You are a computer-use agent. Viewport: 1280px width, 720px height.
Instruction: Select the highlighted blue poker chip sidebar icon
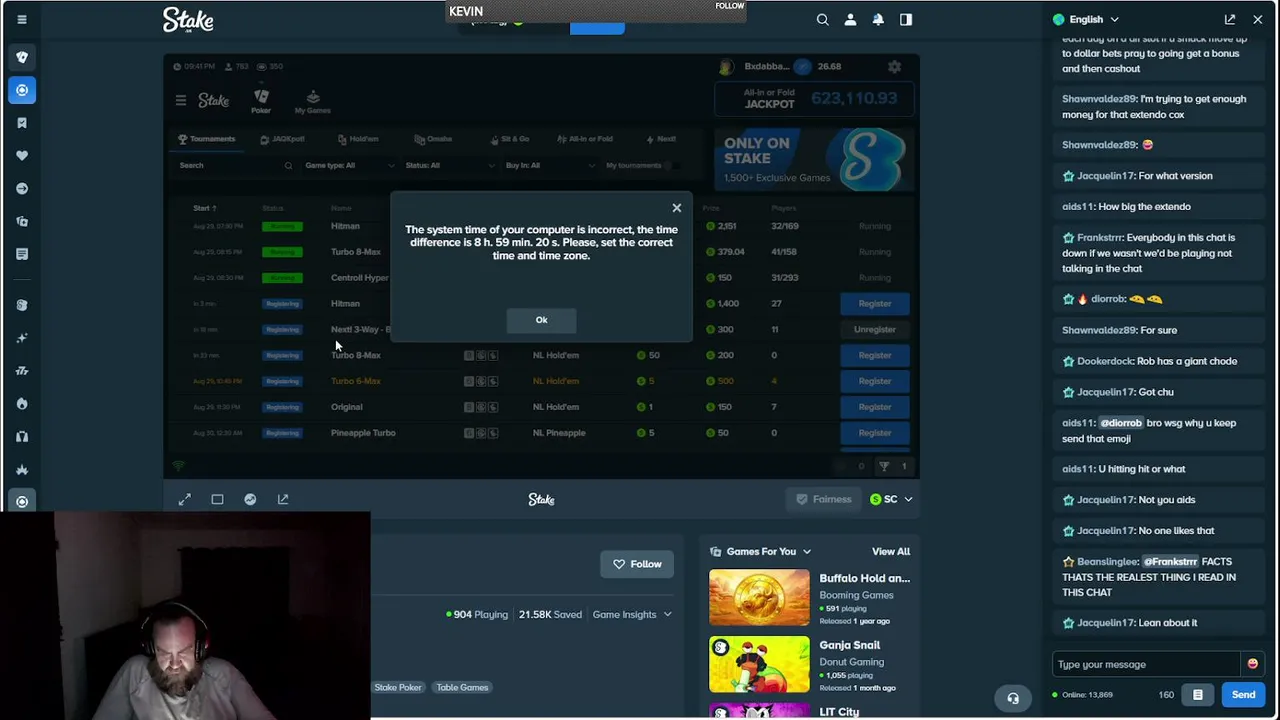click(x=22, y=90)
